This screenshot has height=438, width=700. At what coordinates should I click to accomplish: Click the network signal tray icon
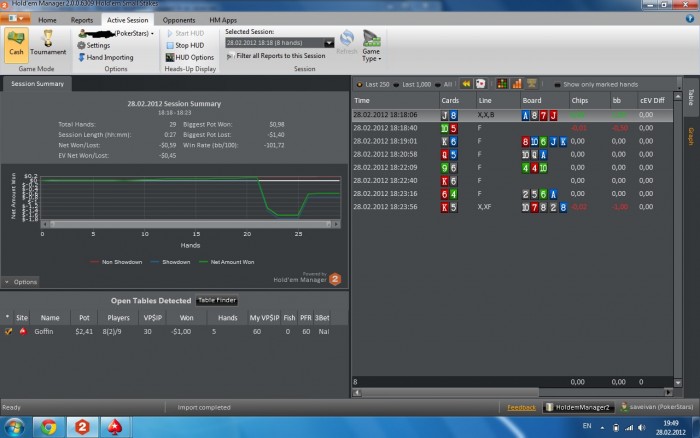click(x=629, y=428)
